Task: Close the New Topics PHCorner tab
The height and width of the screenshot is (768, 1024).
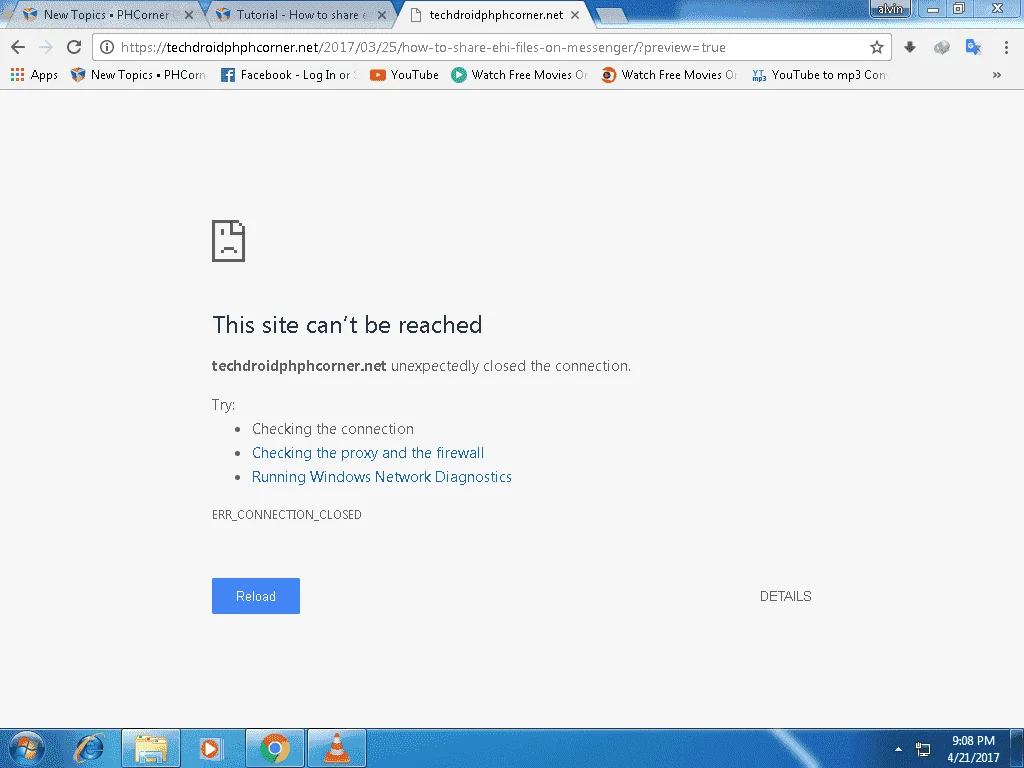Action: (189, 14)
